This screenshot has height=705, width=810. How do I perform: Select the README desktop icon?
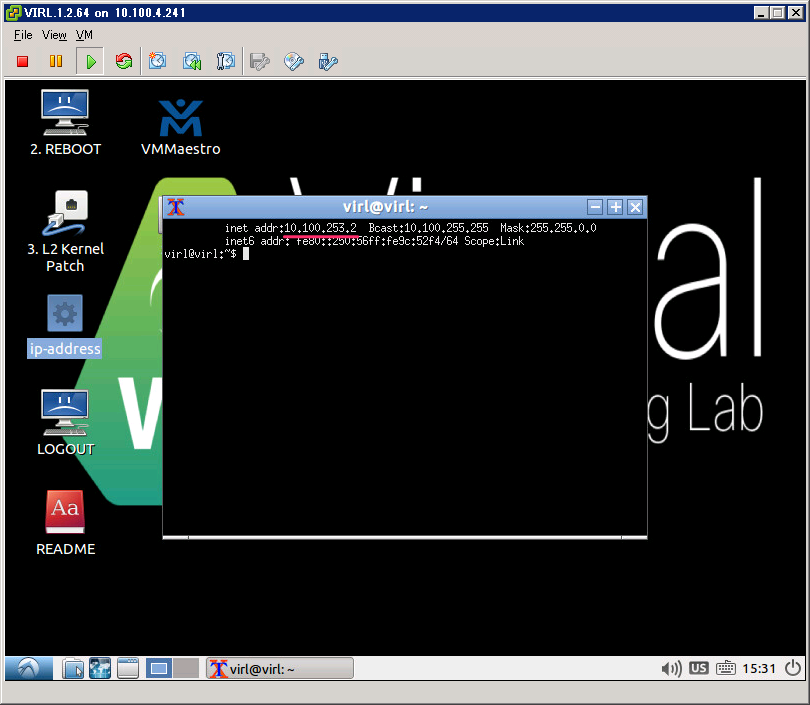pyautogui.click(x=65, y=523)
